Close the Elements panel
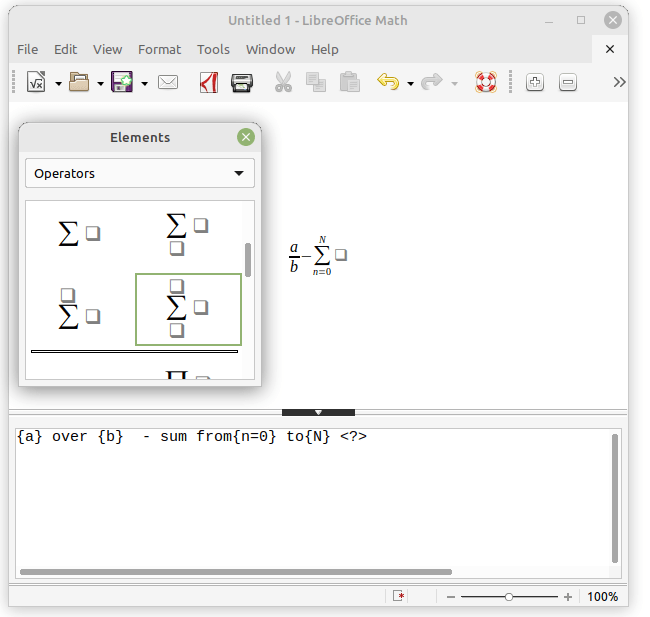This screenshot has height=617, width=650. click(246, 137)
